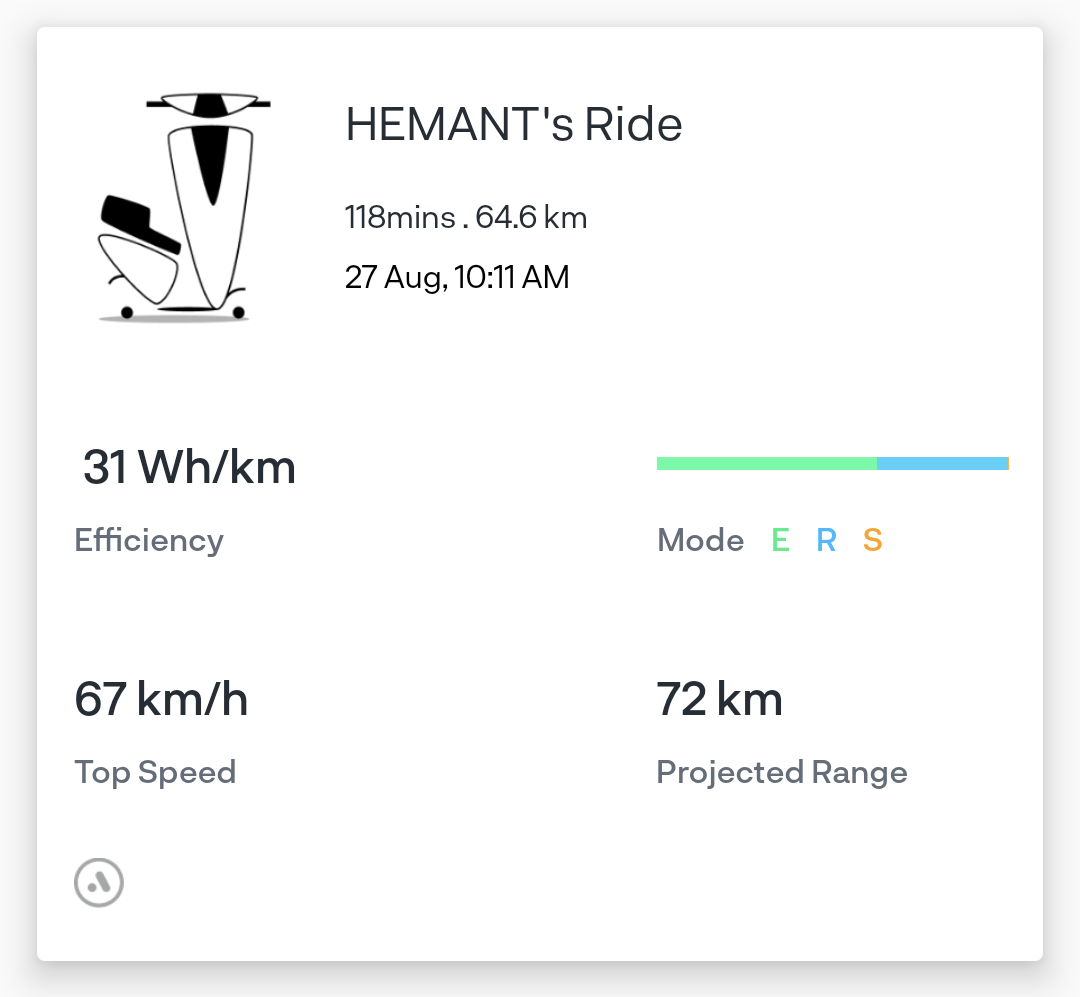Click the scooter front wheel dot
Viewport: 1080px width, 997px height.
[239, 313]
